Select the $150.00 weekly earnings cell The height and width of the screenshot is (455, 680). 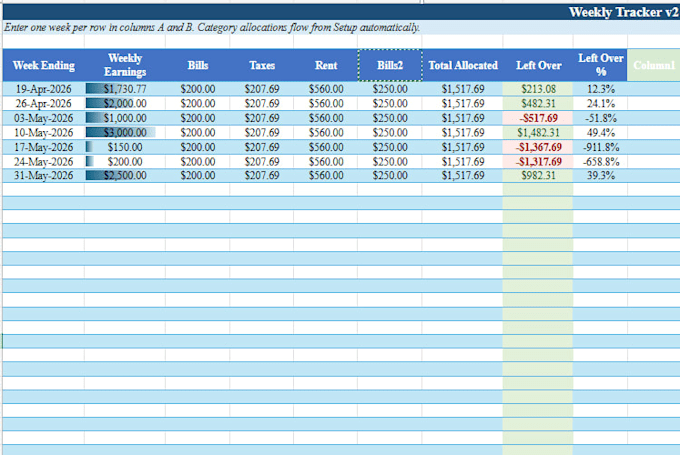[x=125, y=147]
